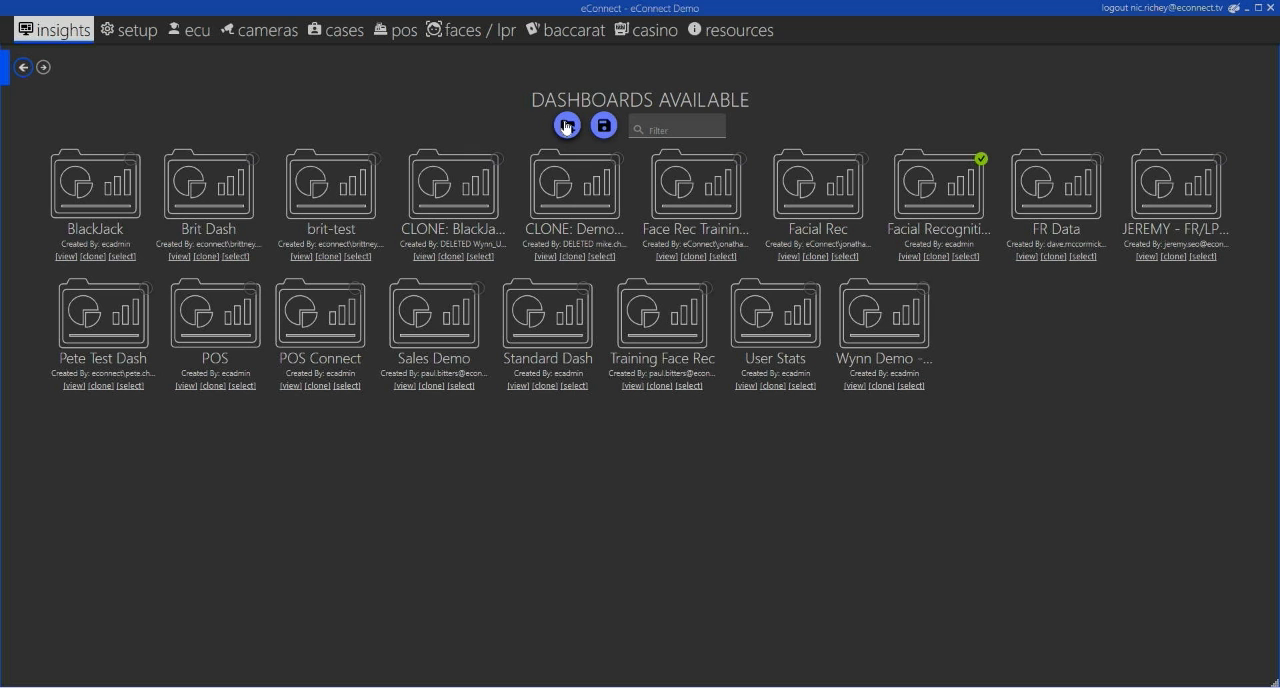Open the Facial Rec dashboard icon
The width and height of the screenshot is (1280, 688).
click(818, 184)
